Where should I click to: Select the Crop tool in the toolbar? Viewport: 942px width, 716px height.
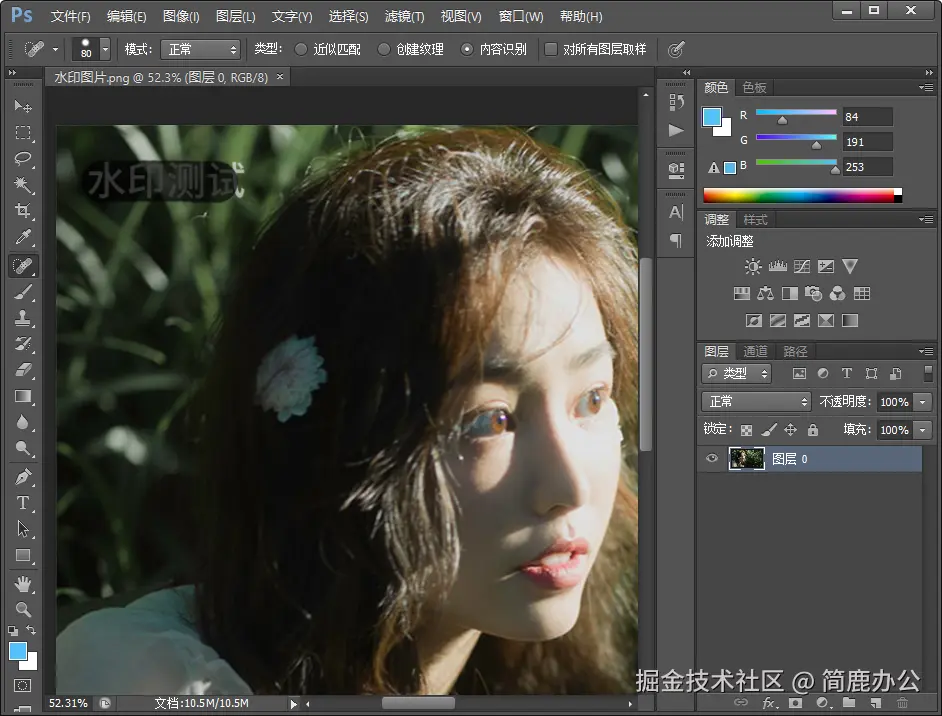22,210
